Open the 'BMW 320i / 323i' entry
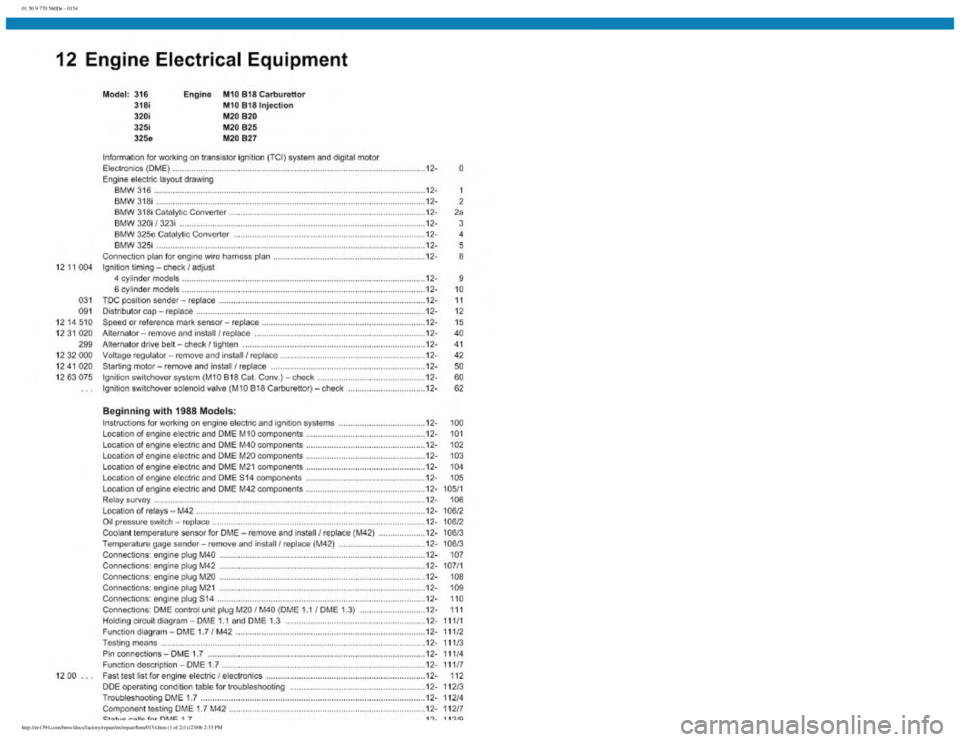960x742 pixels. pyautogui.click(x=289, y=223)
